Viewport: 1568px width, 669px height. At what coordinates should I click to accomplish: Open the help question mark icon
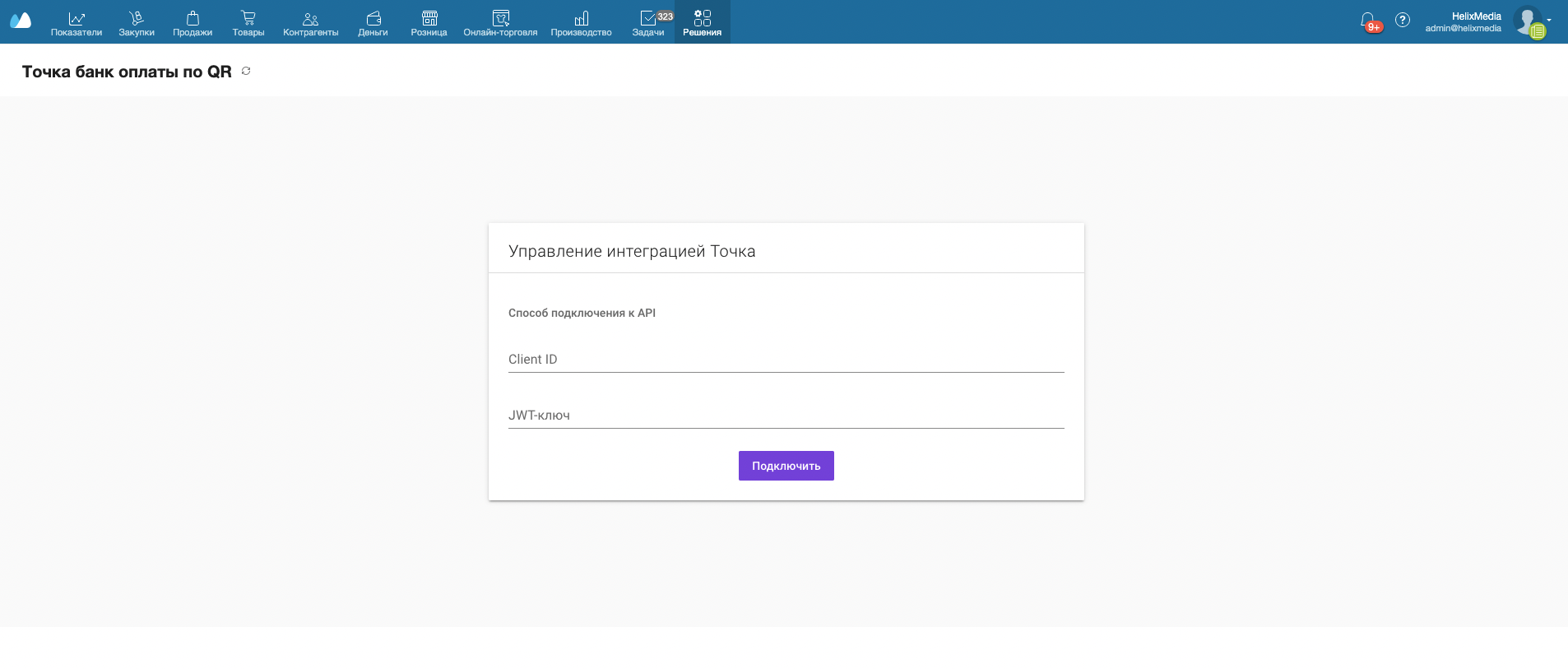[1403, 20]
